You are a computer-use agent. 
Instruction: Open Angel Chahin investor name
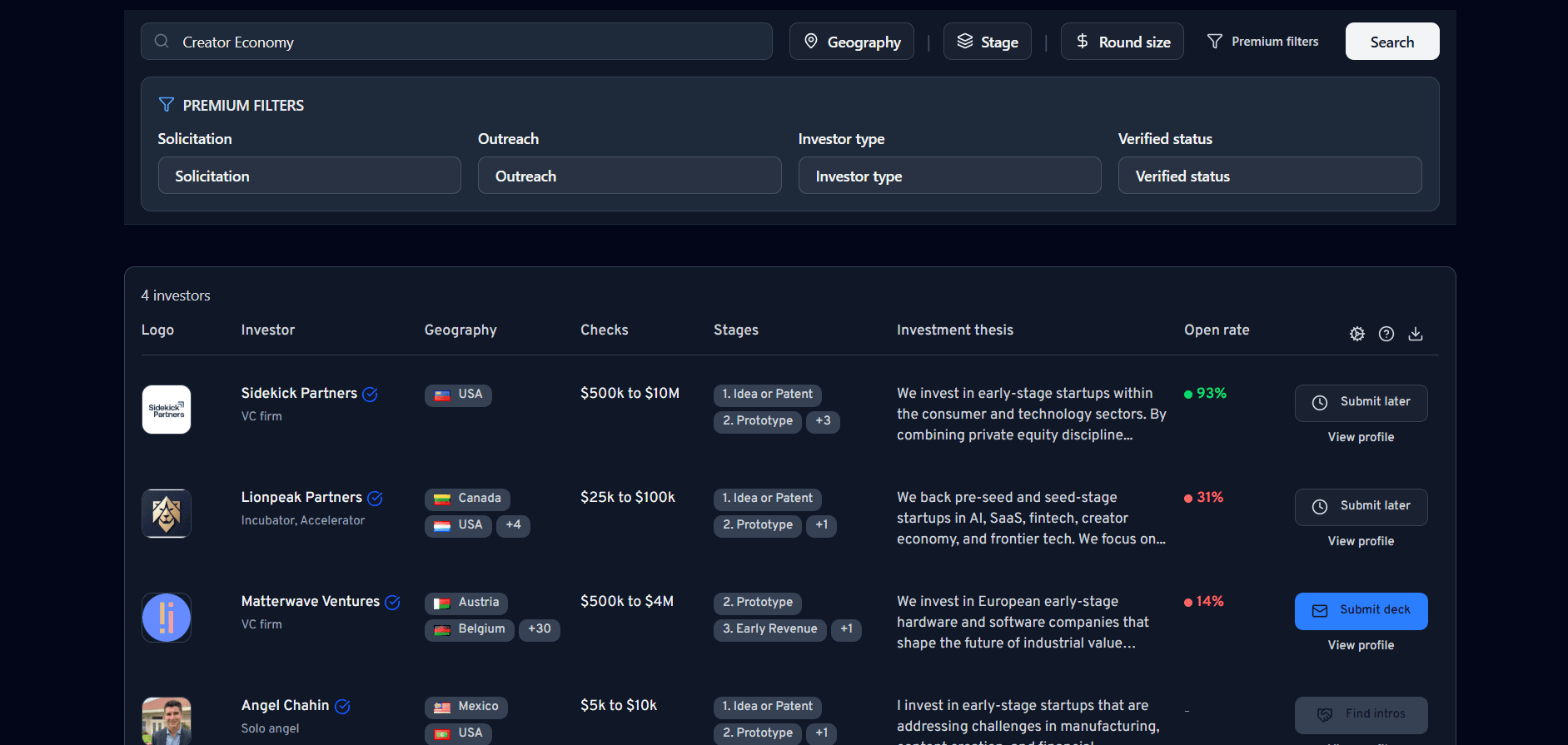(x=285, y=705)
